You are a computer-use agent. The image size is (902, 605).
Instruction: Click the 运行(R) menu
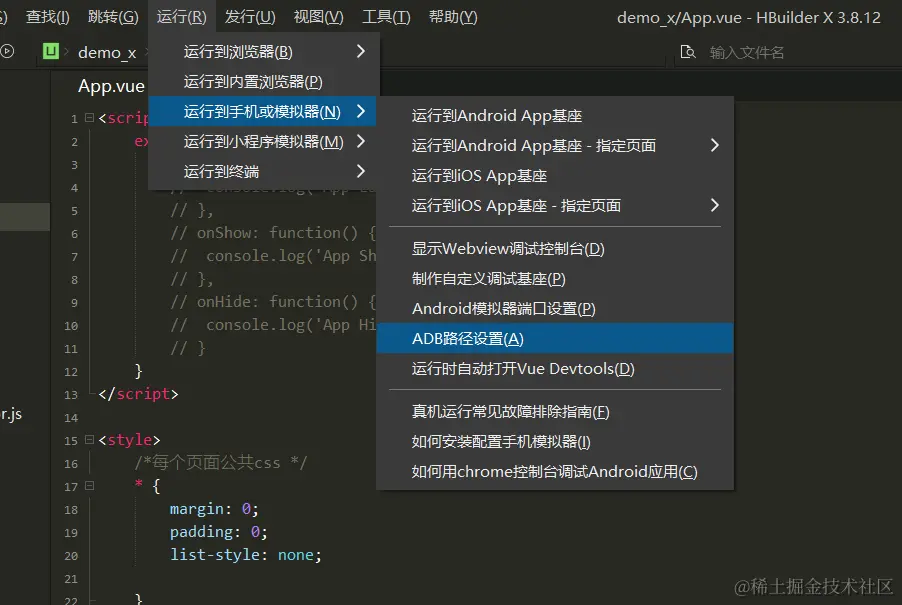(x=181, y=17)
